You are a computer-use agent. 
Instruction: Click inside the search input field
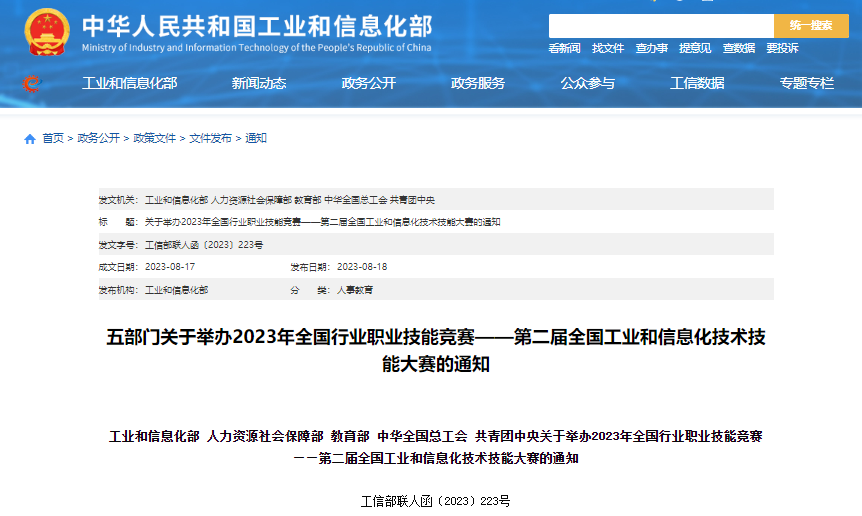click(x=661, y=26)
